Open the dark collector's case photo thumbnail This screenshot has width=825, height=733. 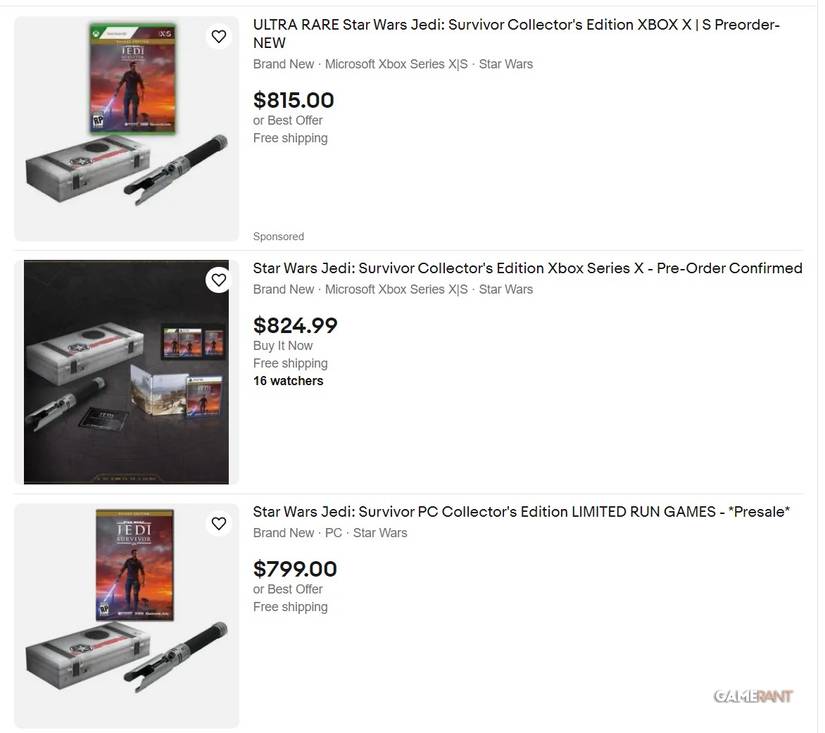click(126, 371)
